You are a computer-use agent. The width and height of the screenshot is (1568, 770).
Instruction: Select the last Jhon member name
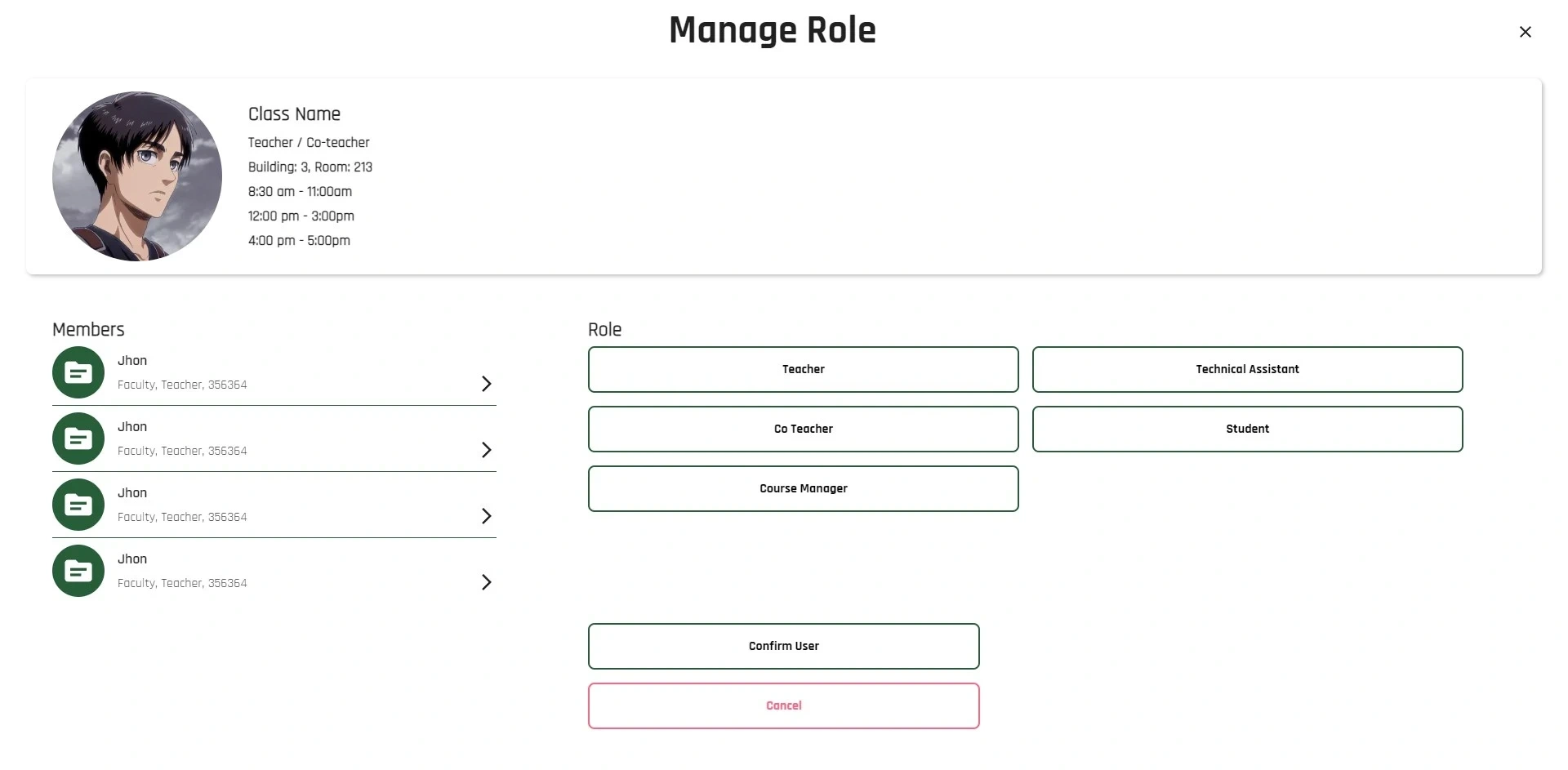[x=132, y=559]
